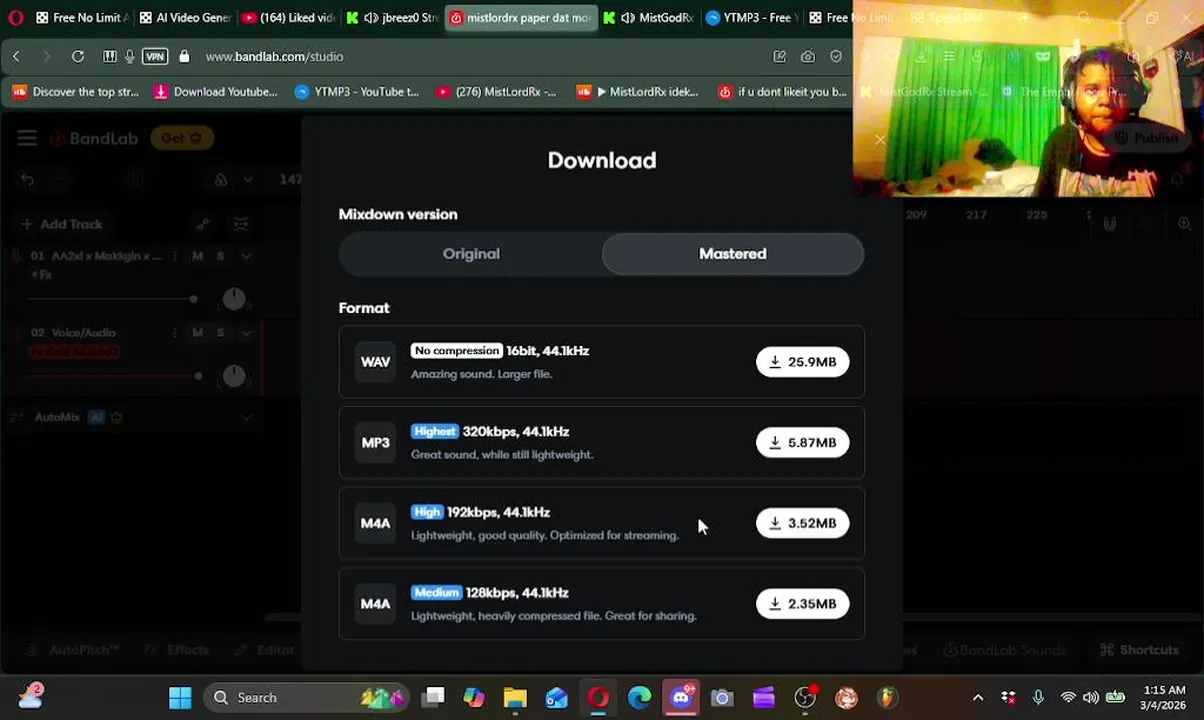This screenshot has height=720, width=1204.
Task: Click the share page icon in address bar
Action: click(x=779, y=57)
